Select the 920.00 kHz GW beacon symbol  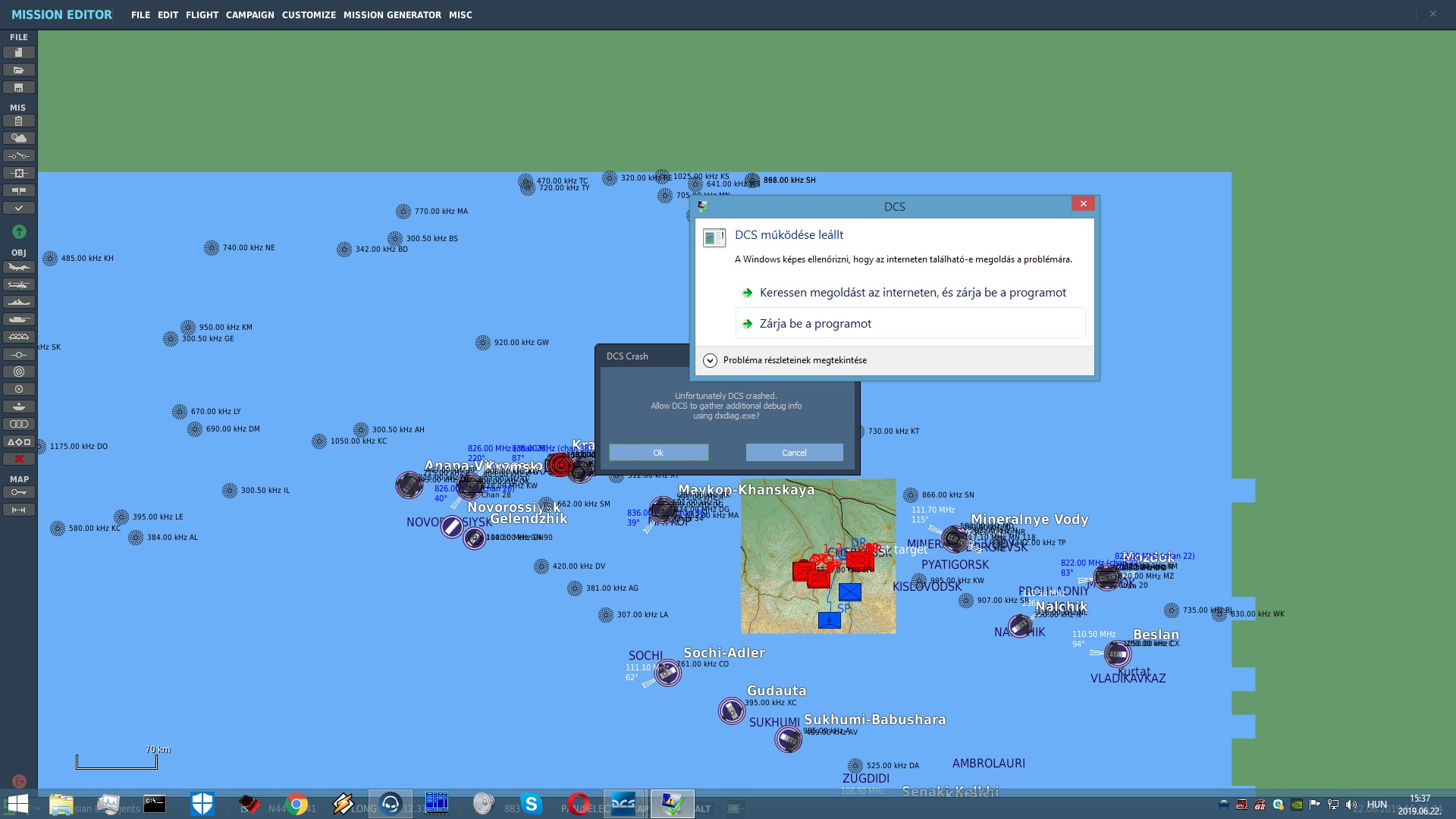point(483,343)
